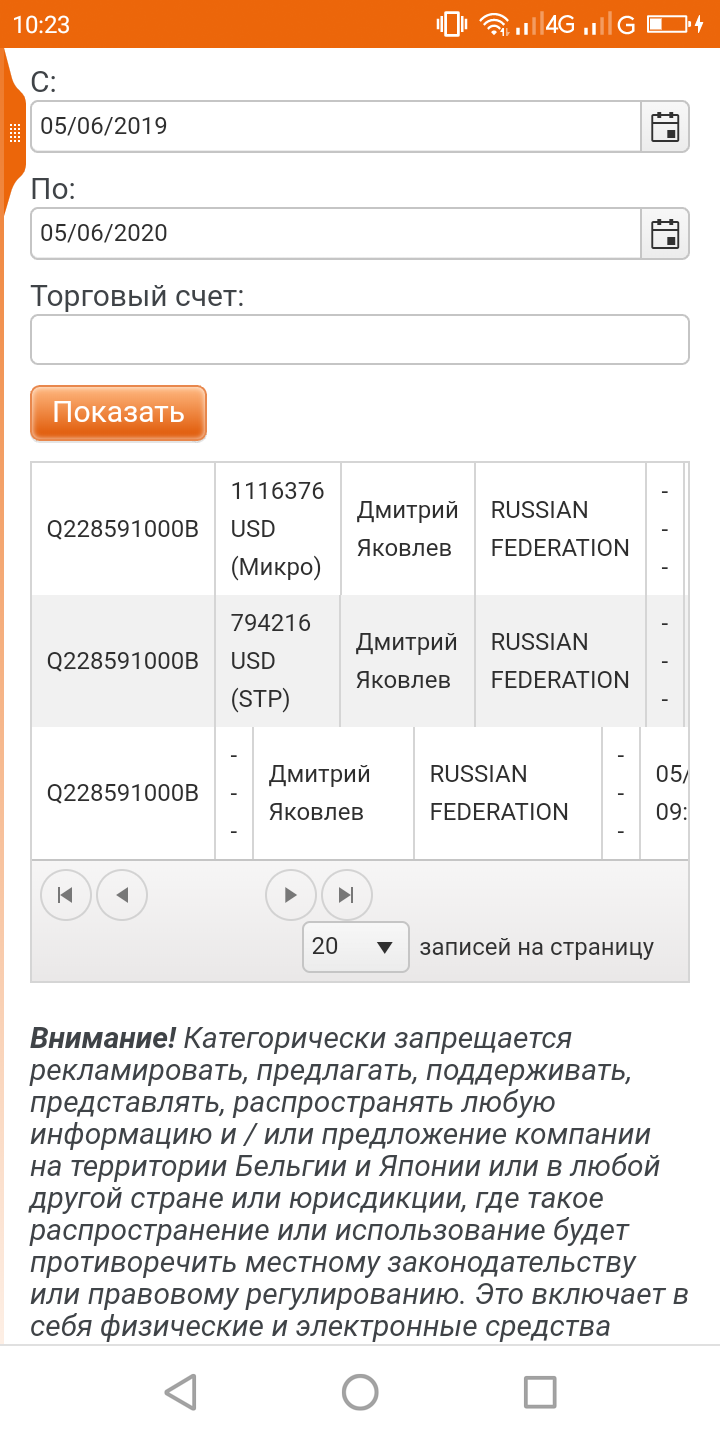
Task: Click the Показать button
Action: (x=118, y=413)
